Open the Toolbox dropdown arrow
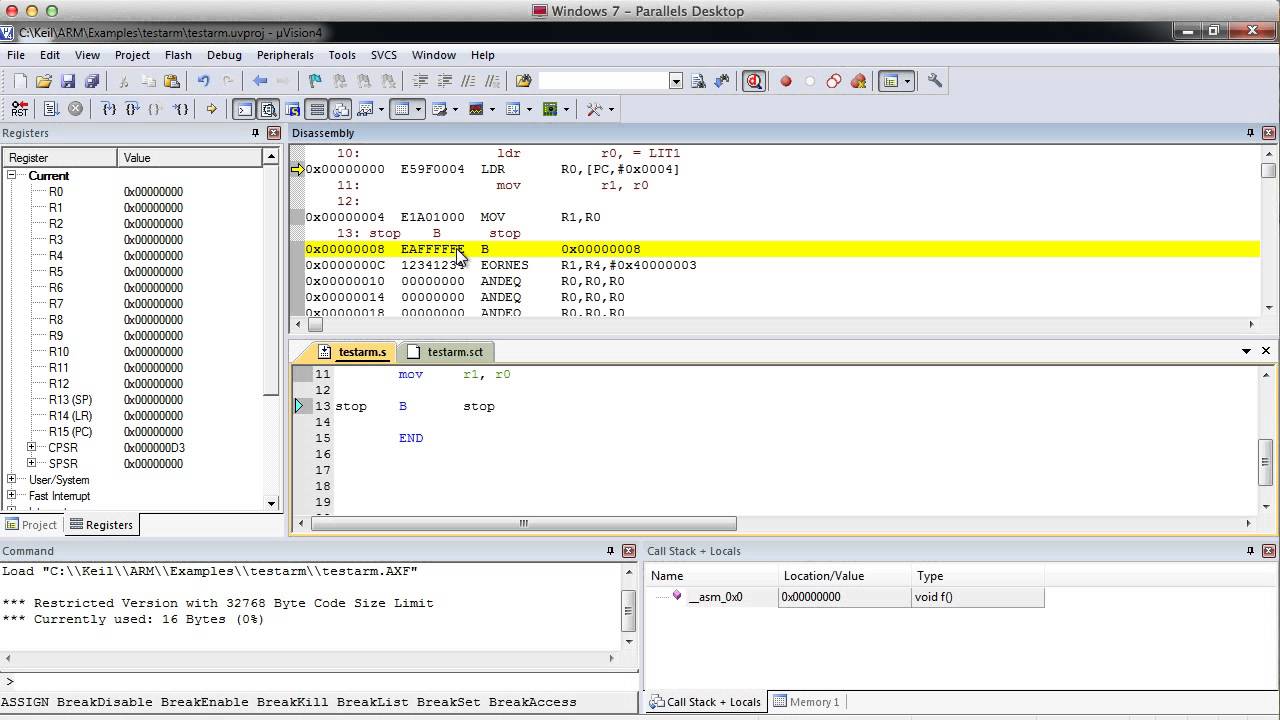Viewport: 1280px width, 720px height. 612,109
